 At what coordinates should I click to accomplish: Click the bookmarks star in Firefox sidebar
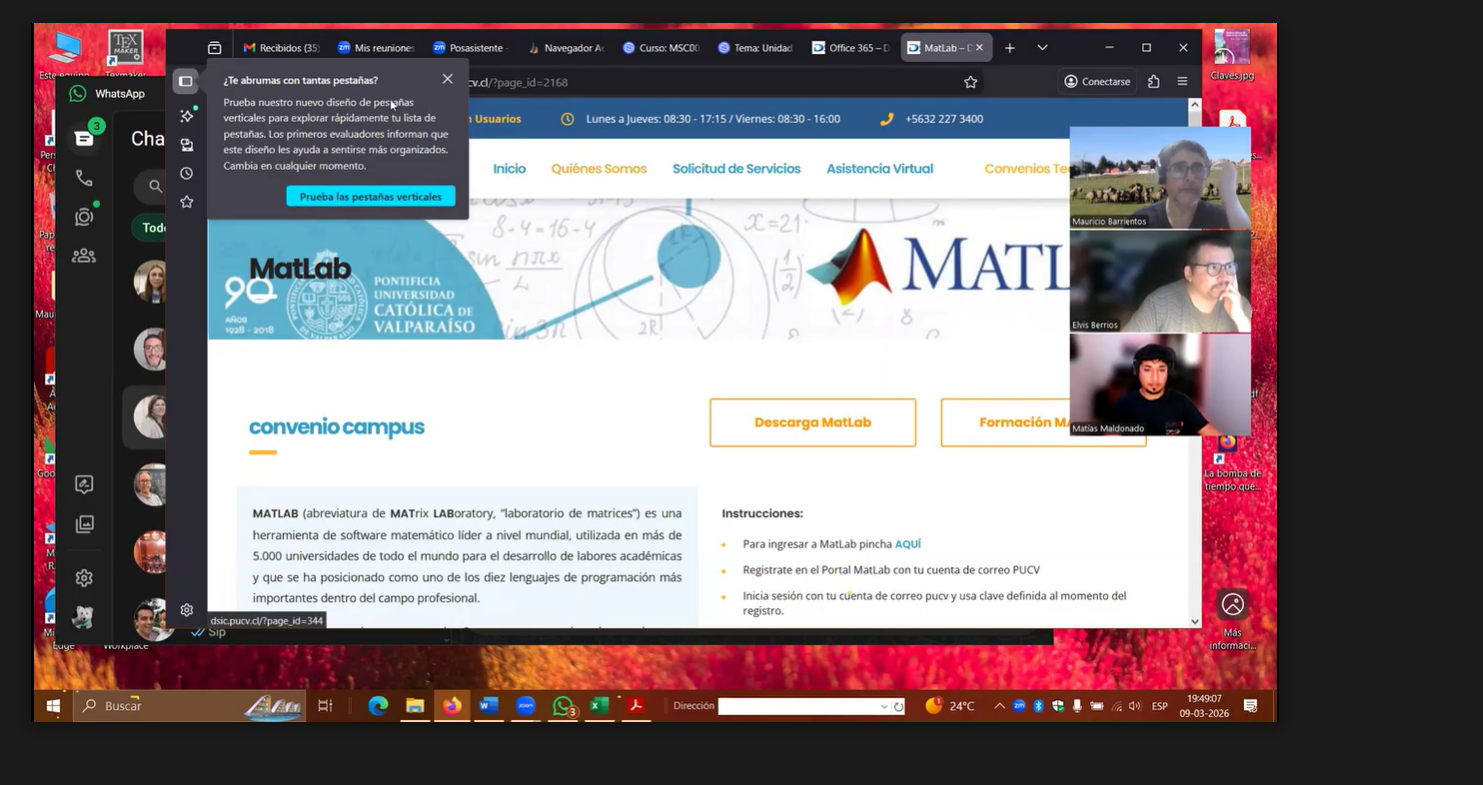186,202
